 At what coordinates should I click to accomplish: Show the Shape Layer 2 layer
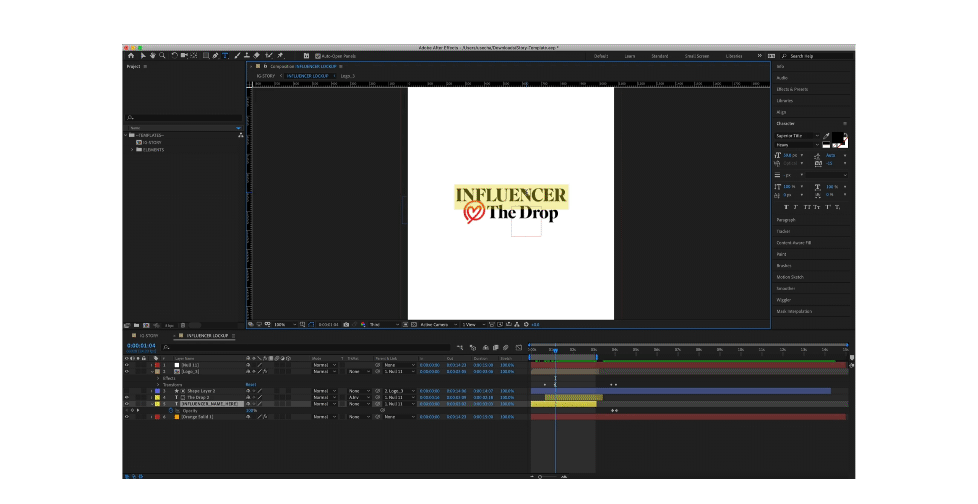[127, 391]
